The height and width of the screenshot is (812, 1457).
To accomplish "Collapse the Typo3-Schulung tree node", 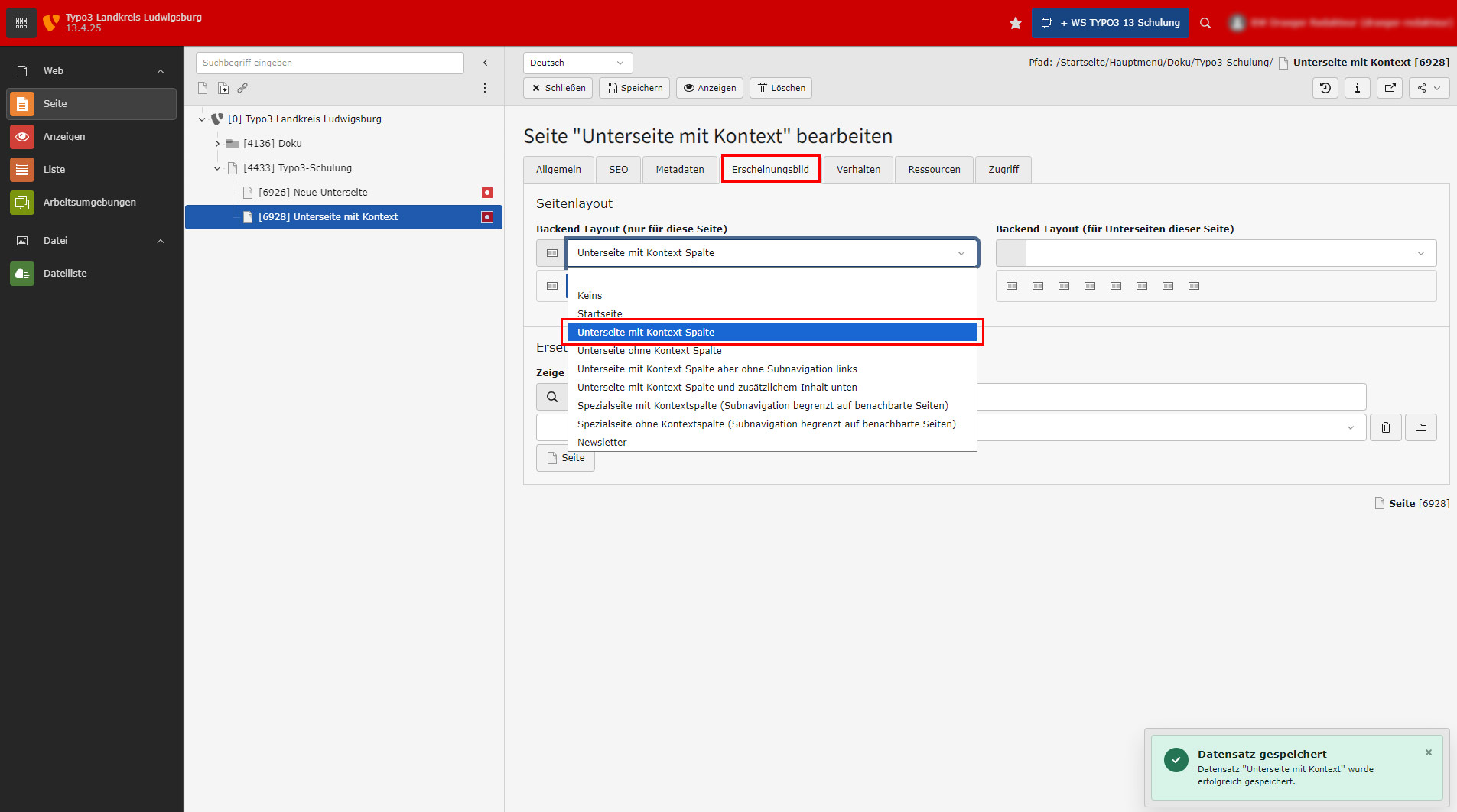I will [217, 168].
